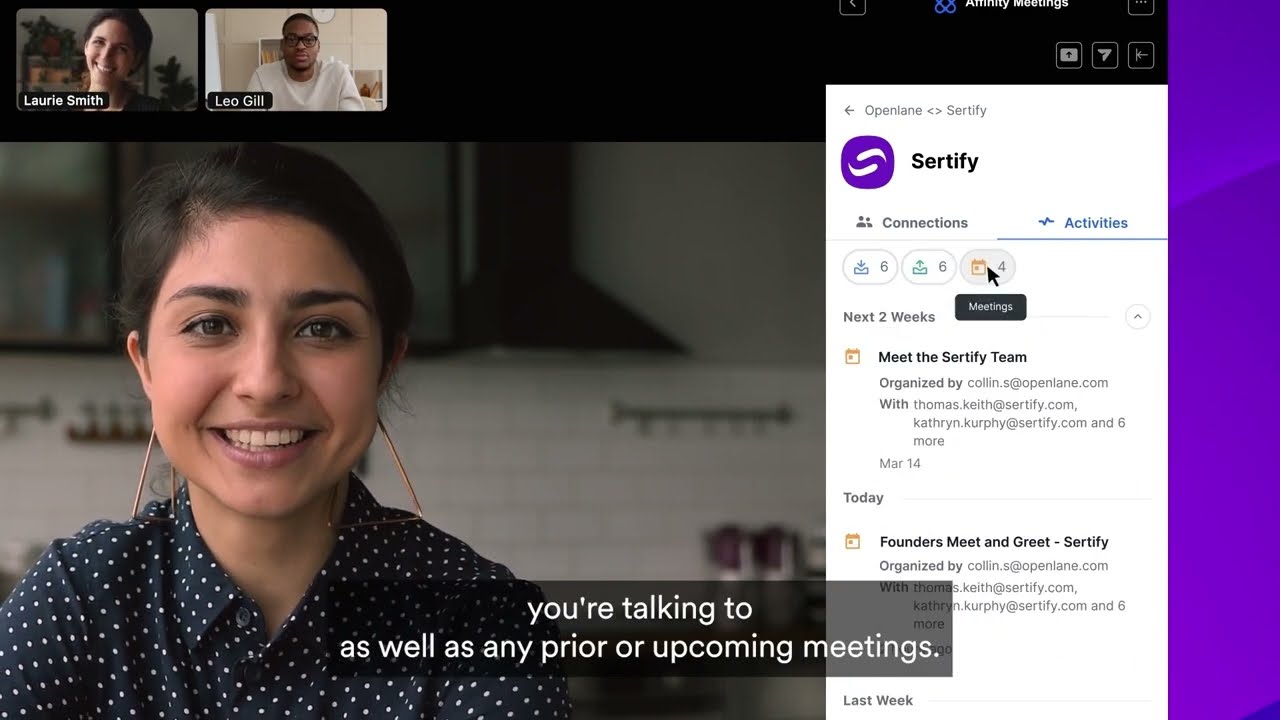
Task: Click the Openlane <> Sertify breadcrumb text
Action: 925,110
